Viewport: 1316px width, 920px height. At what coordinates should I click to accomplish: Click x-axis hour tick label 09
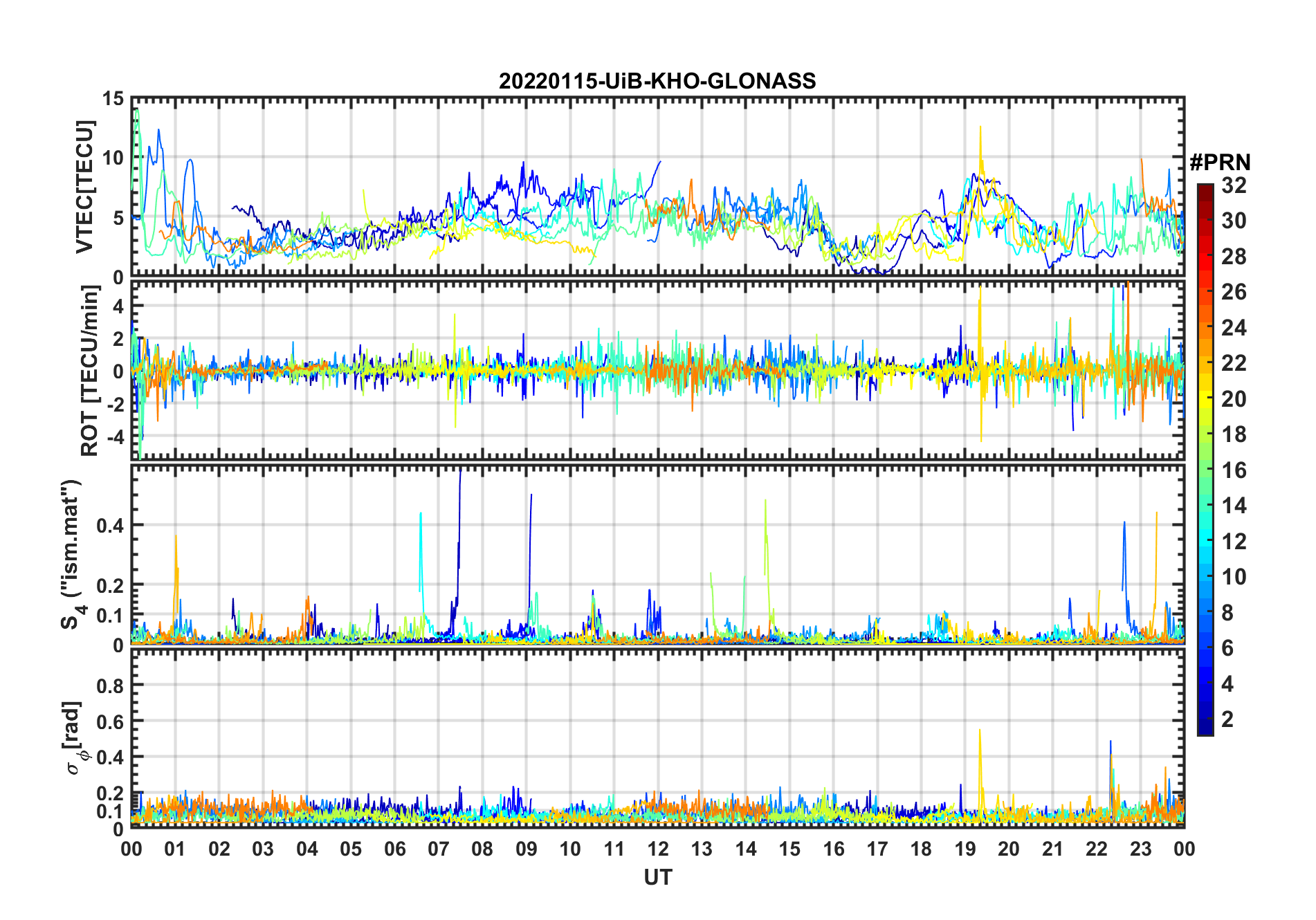(527, 849)
